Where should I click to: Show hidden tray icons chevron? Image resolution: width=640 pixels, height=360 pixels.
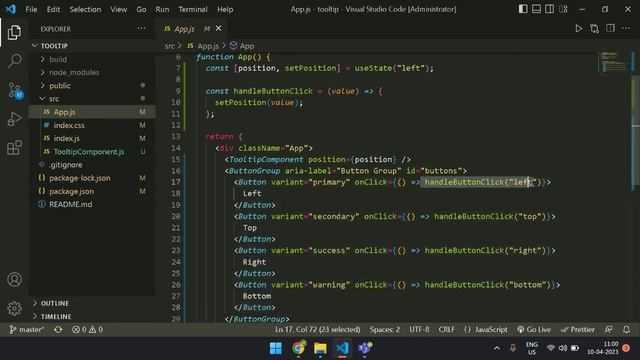click(497, 348)
